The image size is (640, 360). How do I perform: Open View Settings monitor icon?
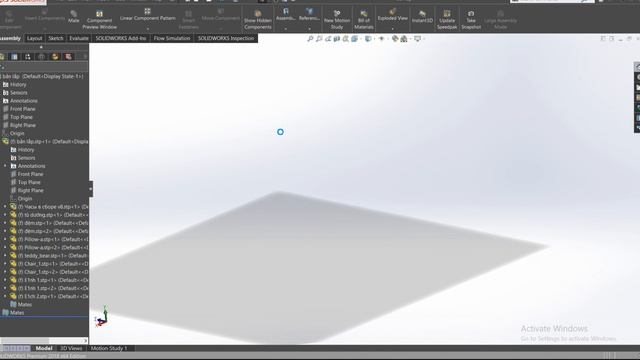(417, 39)
